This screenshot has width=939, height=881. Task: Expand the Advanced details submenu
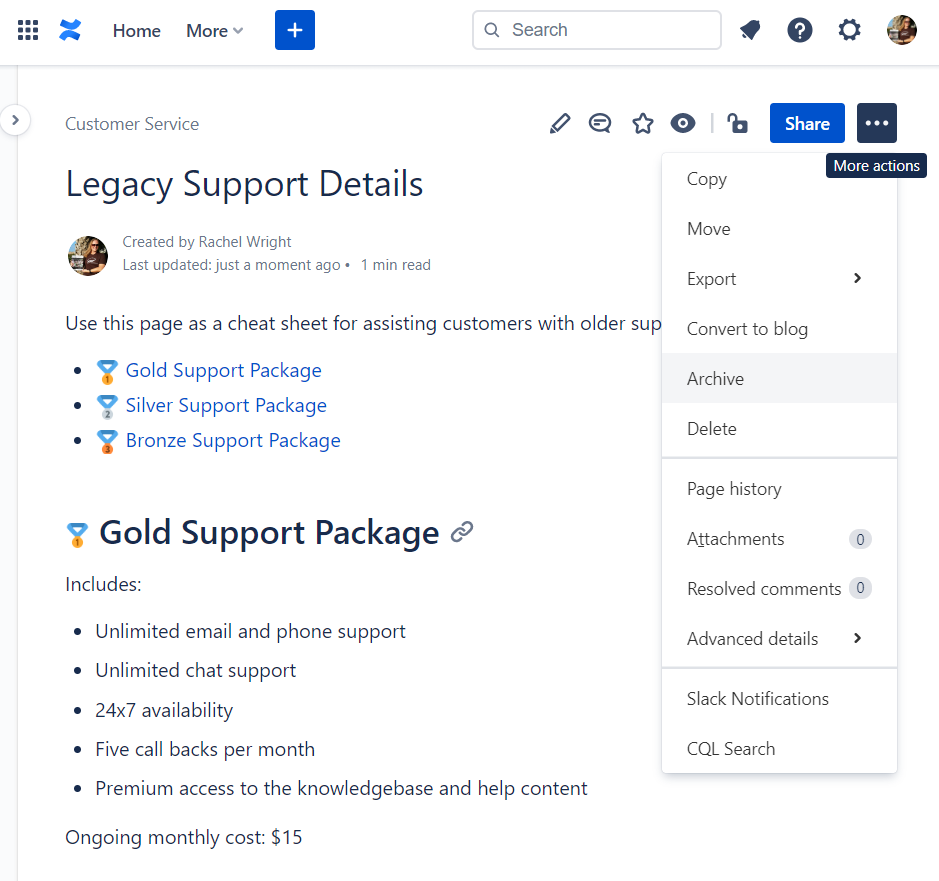pos(752,638)
